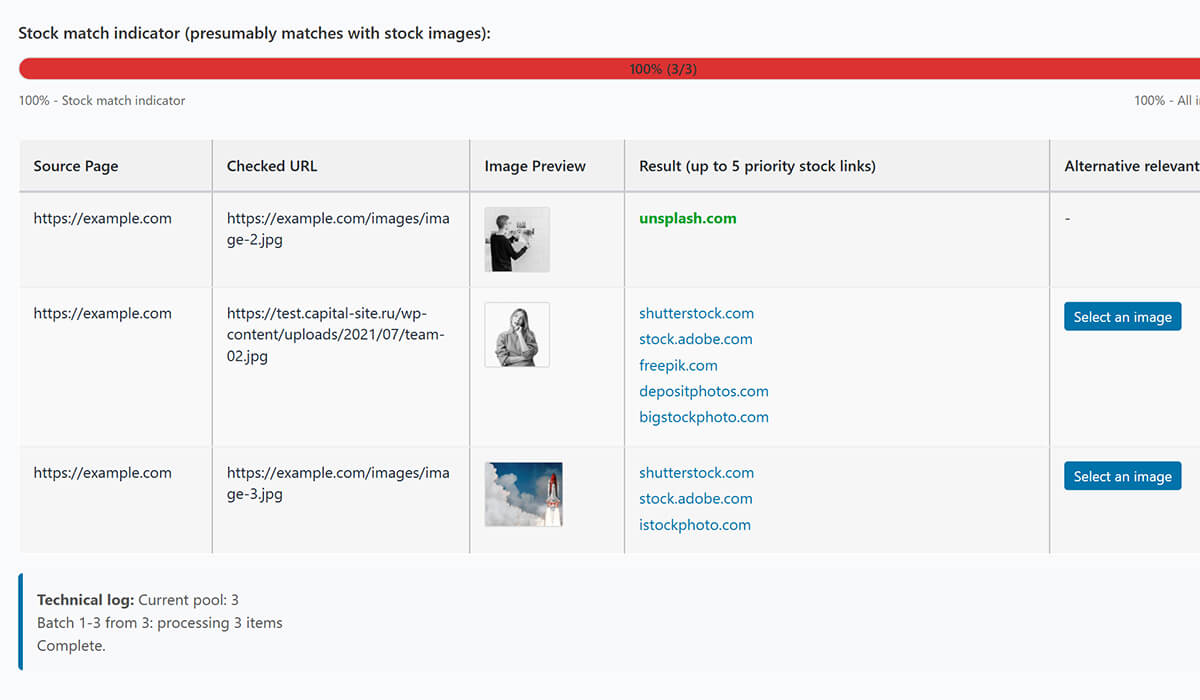The height and width of the screenshot is (700, 1200).
Task: Click the Source Page column header
Action: [76, 166]
